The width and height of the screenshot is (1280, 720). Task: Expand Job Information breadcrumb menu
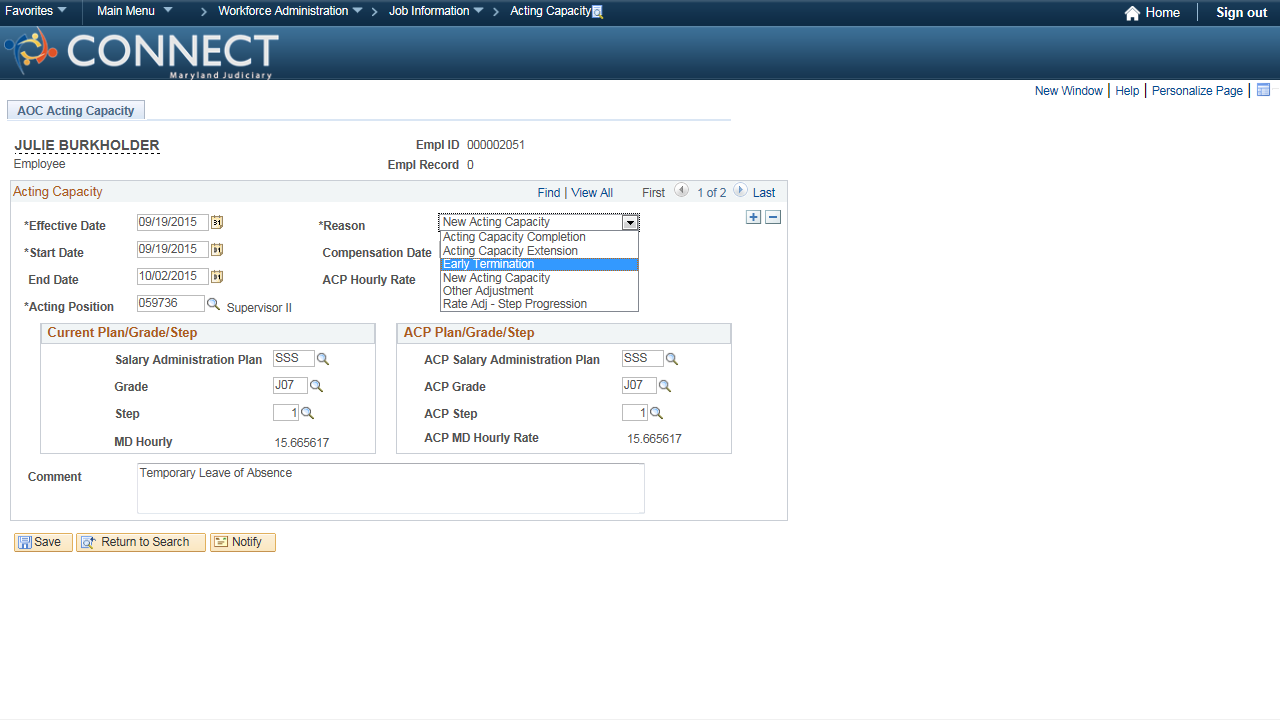click(x=436, y=11)
